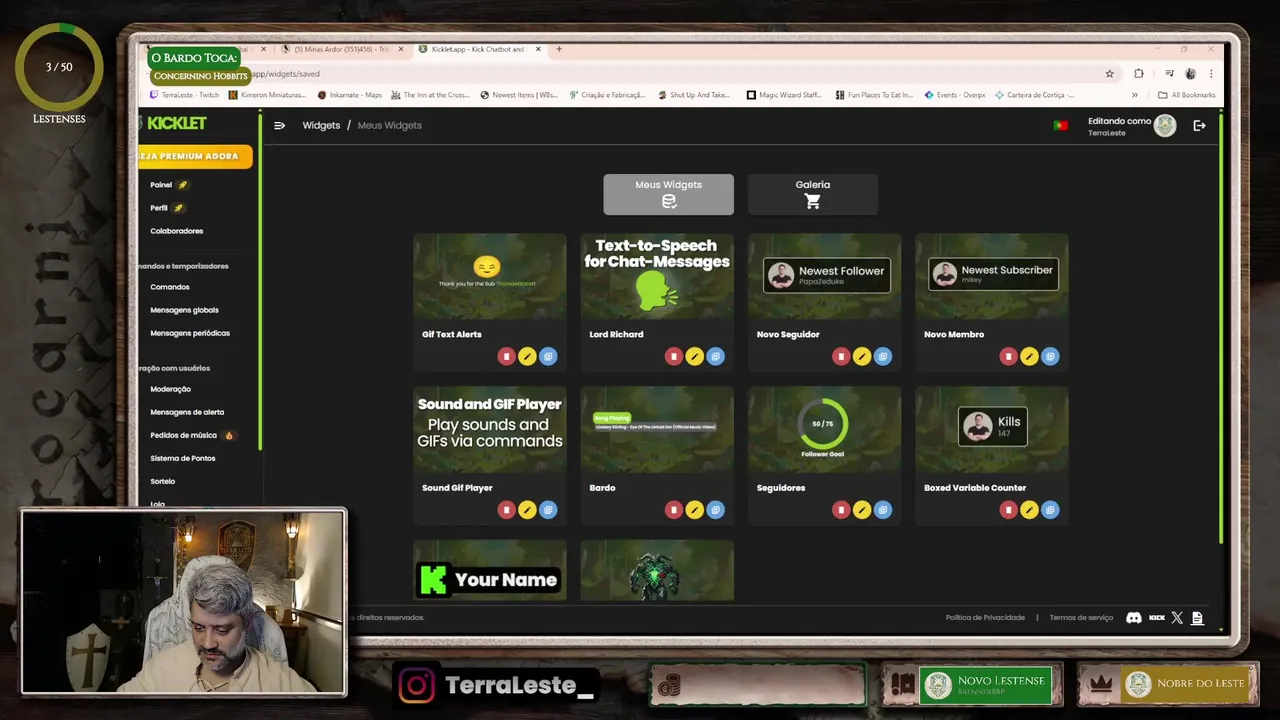This screenshot has height=720, width=1280.
Task: Open the X (Twitter) footer icon
Action: 1177,618
